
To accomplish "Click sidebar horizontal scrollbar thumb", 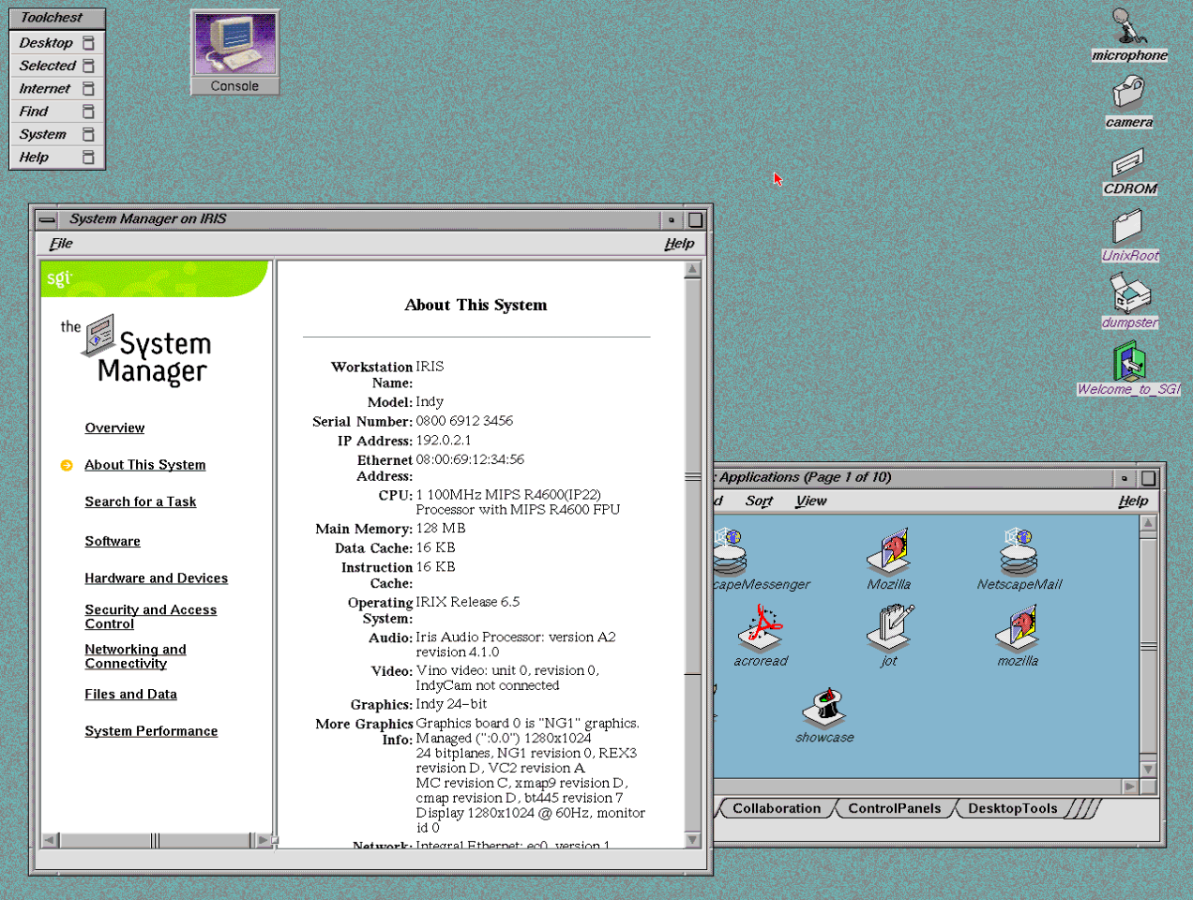I will (155, 840).
